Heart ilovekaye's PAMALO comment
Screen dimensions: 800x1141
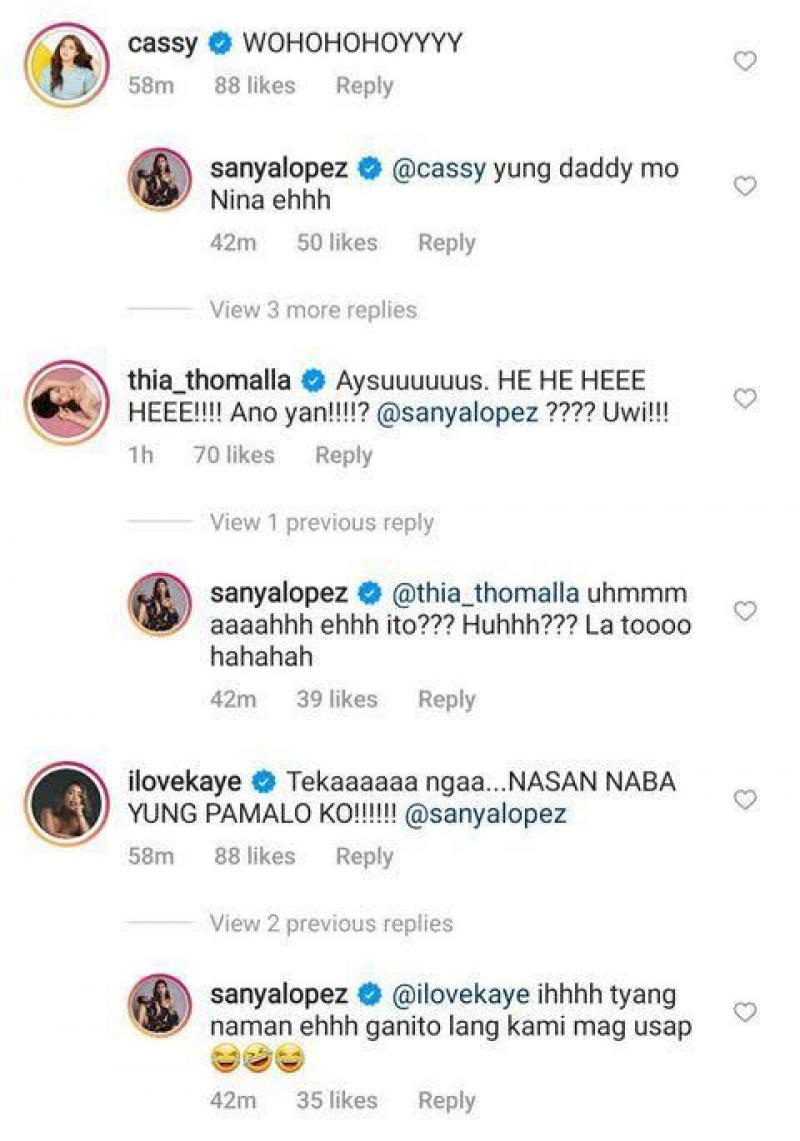click(745, 800)
